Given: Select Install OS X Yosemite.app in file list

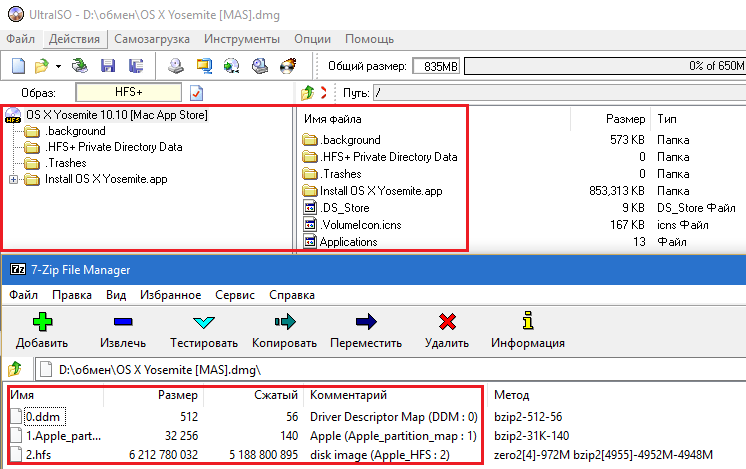Looking at the screenshot, I should coord(381,191).
